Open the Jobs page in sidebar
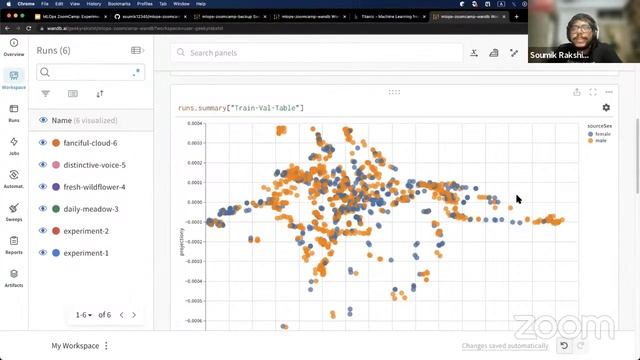Screen dimensions: 640x360 point(14,146)
